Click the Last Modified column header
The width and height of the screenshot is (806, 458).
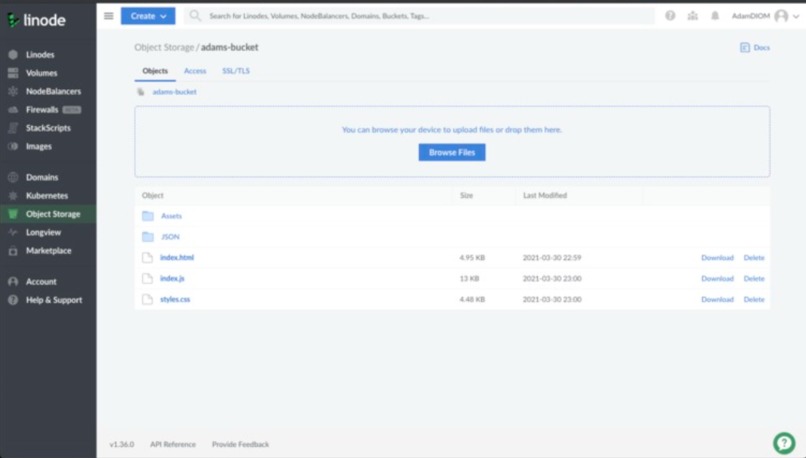(545, 195)
